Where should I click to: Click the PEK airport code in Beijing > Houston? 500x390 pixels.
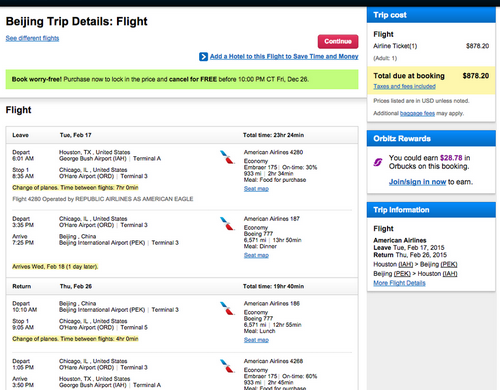pyautogui.click(x=402, y=274)
